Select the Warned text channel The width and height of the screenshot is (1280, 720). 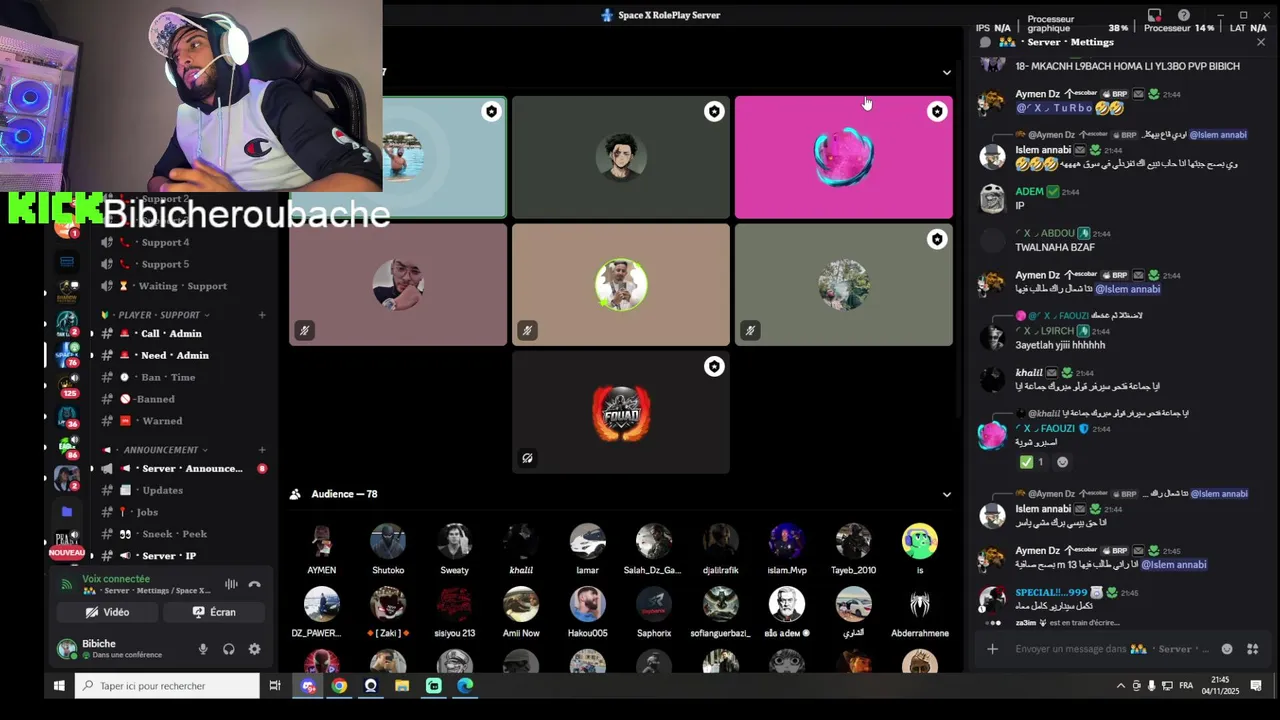[x=161, y=421]
